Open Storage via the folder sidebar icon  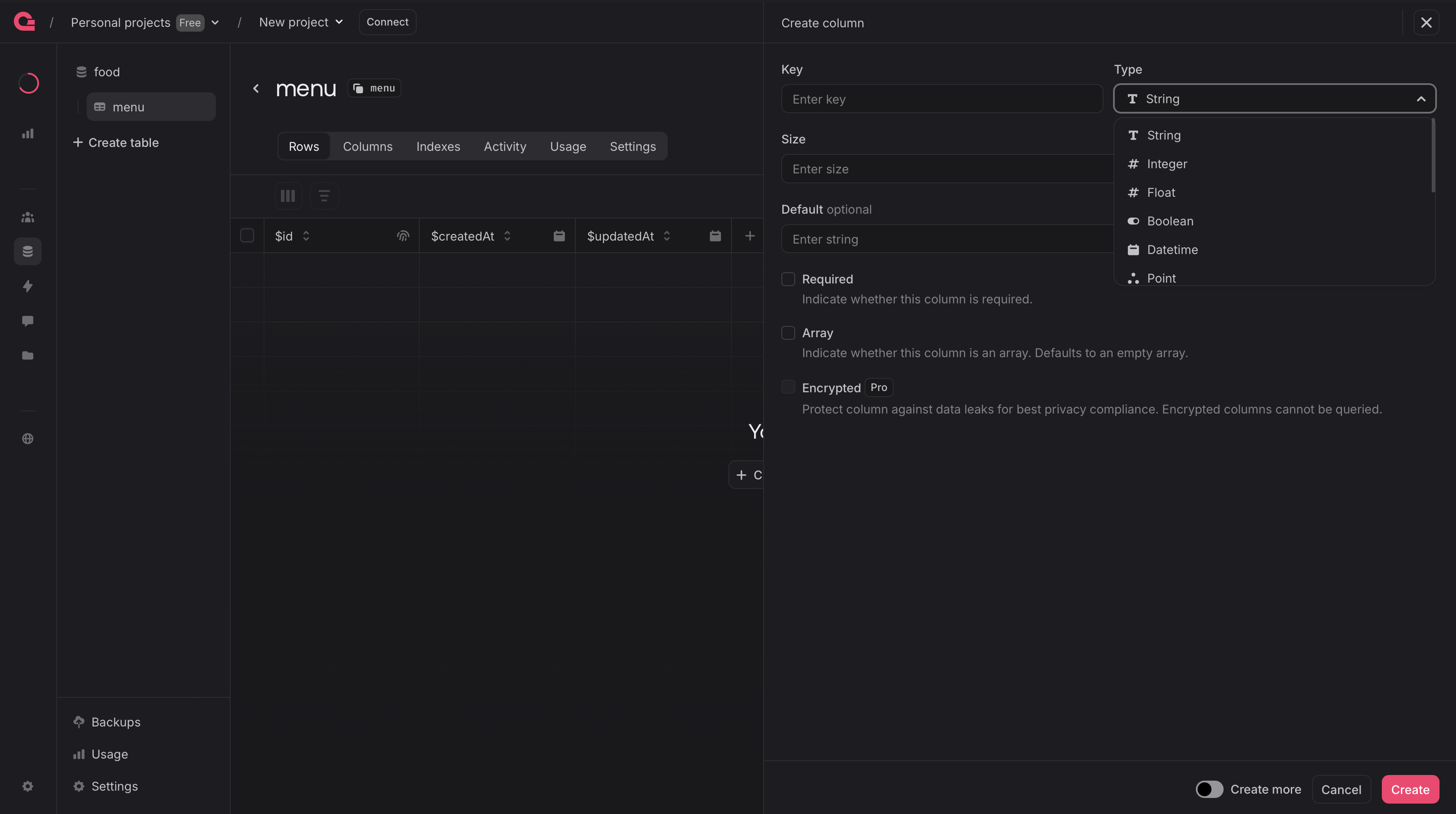coord(28,355)
